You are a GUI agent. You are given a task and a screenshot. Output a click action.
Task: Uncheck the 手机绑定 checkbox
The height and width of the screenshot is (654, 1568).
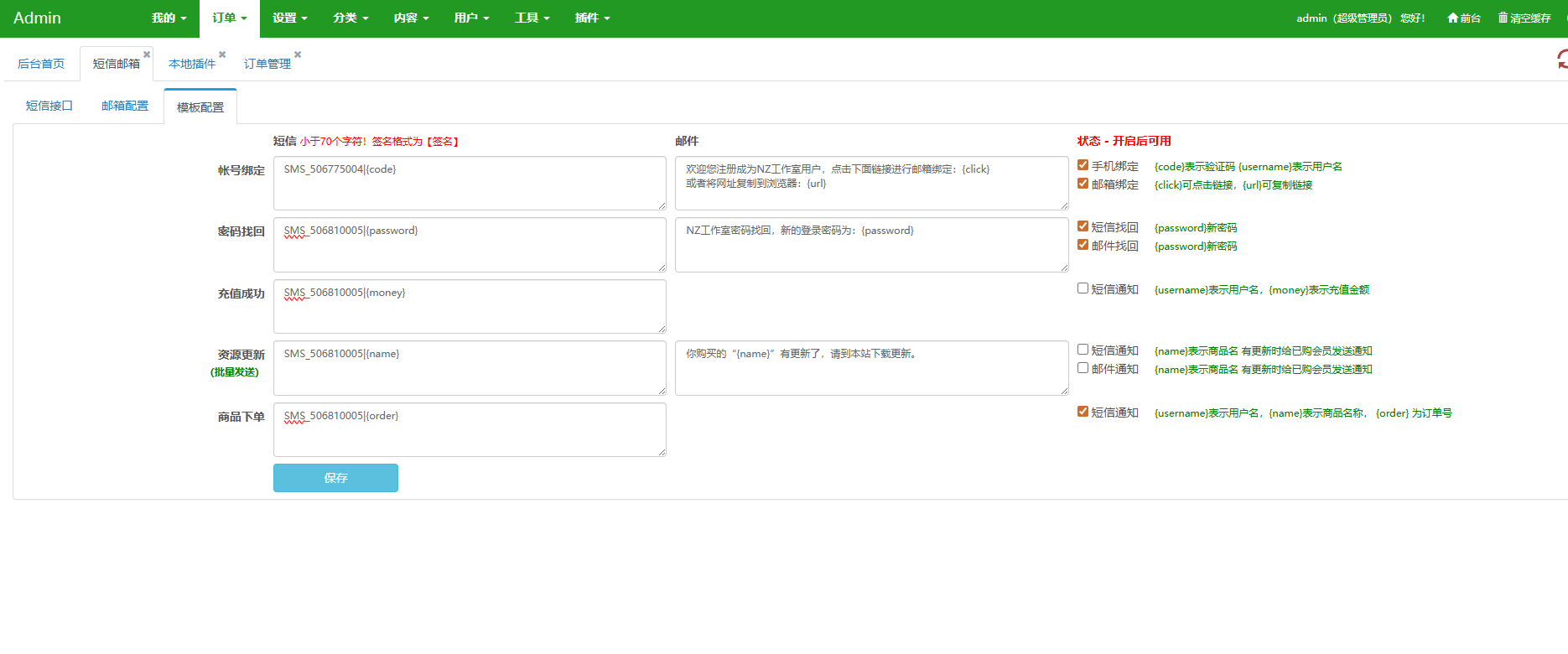(1083, 165)
